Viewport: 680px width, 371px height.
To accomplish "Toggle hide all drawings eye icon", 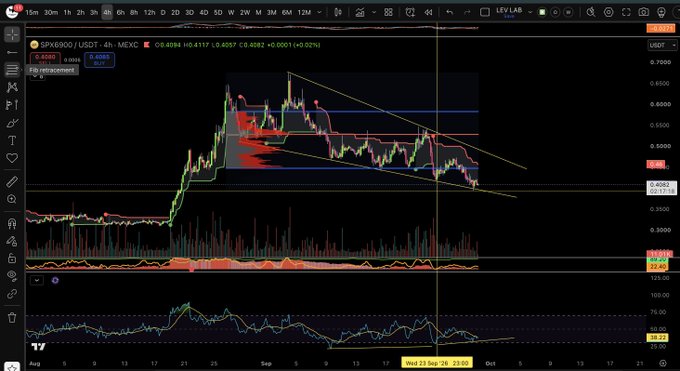I will coord(12,276).
